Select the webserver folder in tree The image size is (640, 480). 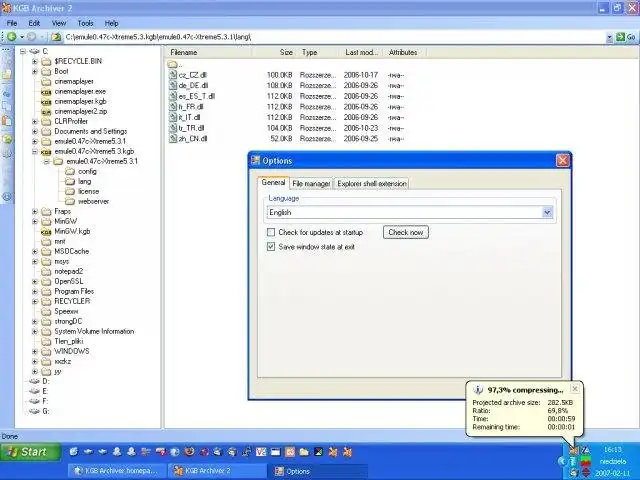coord(93,201)
